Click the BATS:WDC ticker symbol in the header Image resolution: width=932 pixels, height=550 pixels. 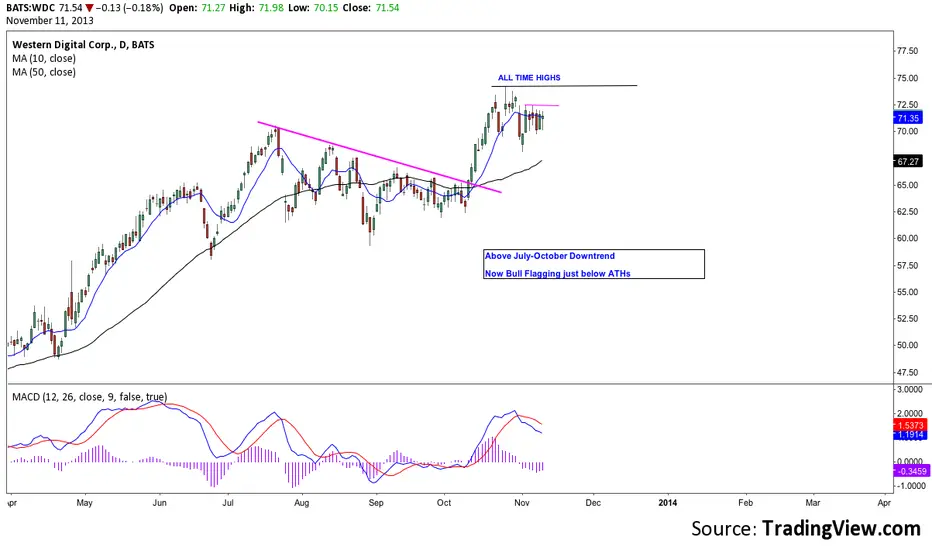click(31, 8)
